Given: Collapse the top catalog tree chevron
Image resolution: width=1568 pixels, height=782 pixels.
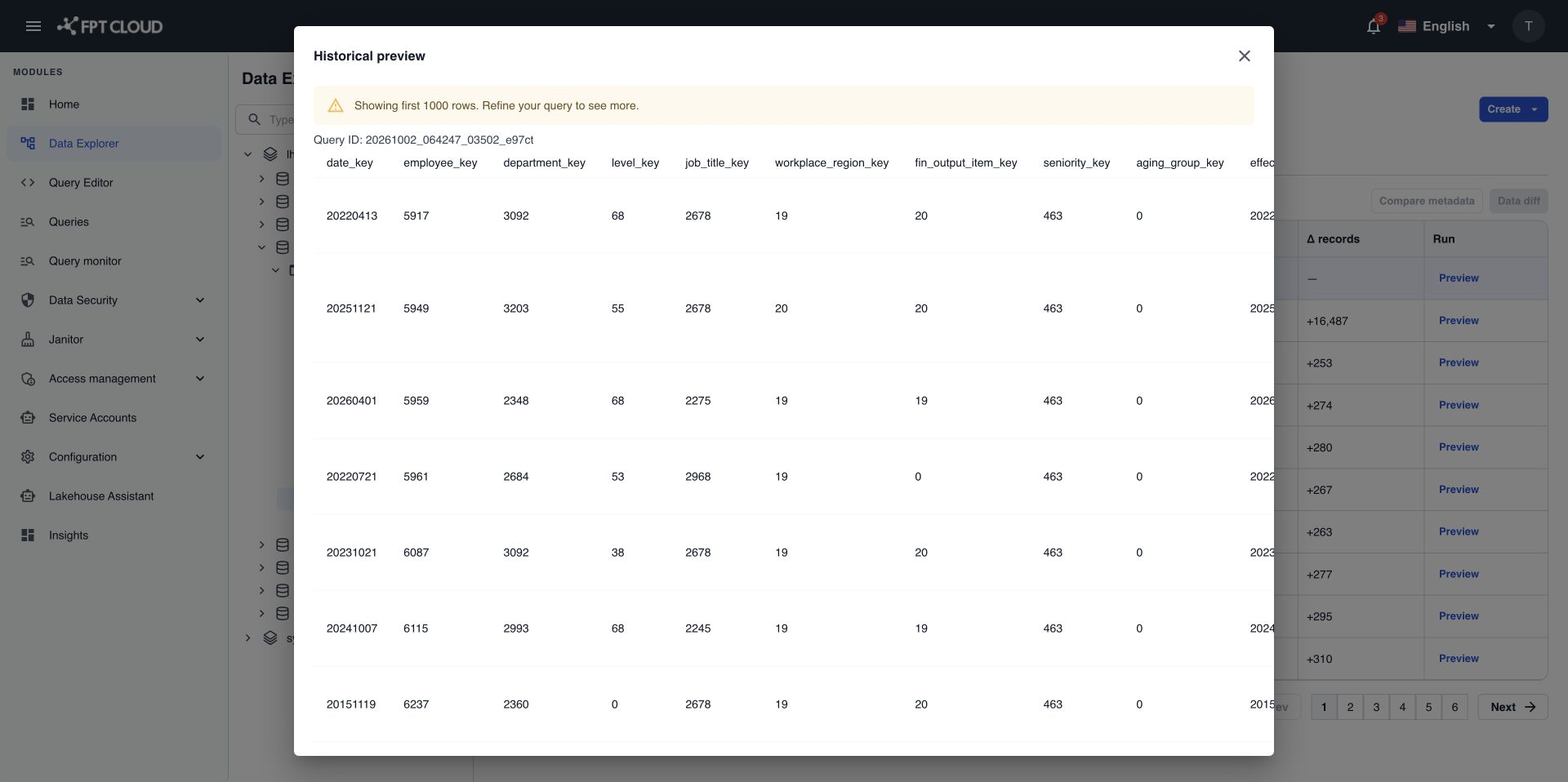Looking at the screenshot, I should coord(248,153).
